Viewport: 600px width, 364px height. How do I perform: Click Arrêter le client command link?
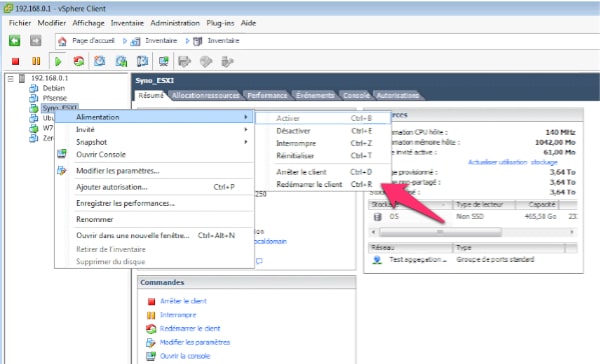pyautogui.click(x=183, y=301)
